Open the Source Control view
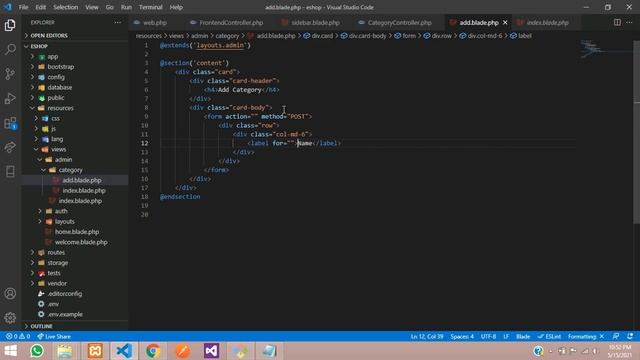This screenshot has height=360, width=640. [10, 74]
